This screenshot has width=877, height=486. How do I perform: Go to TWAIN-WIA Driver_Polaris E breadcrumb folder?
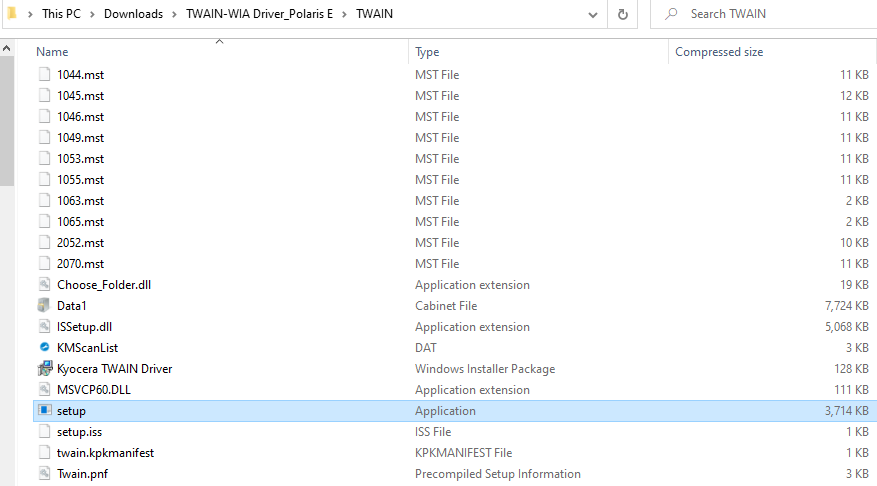point(259,14)
